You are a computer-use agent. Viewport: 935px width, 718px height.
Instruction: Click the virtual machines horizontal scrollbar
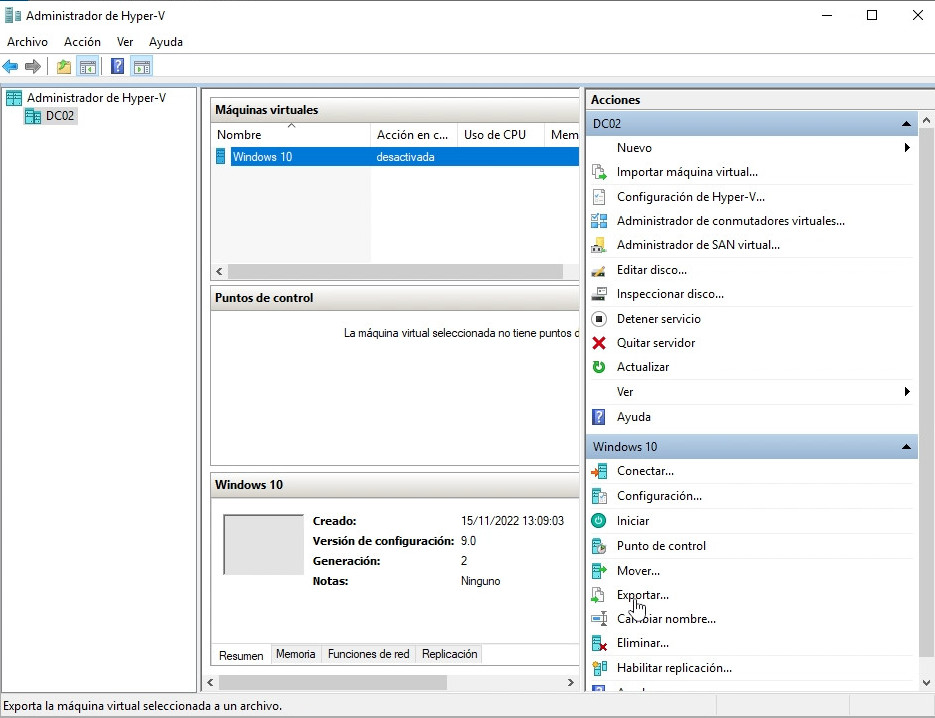point(395,272)
